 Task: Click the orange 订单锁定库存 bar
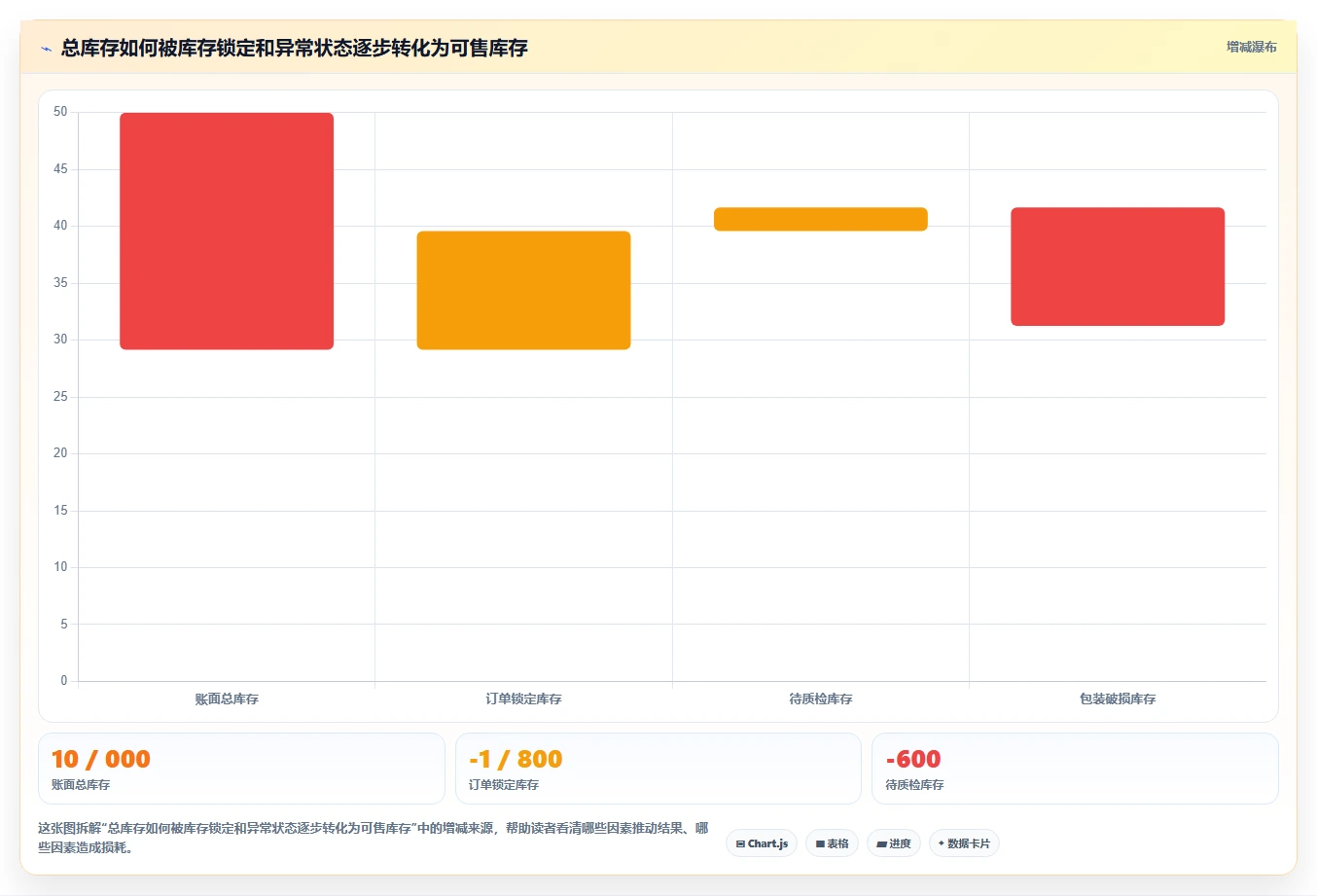click(523, 290)
